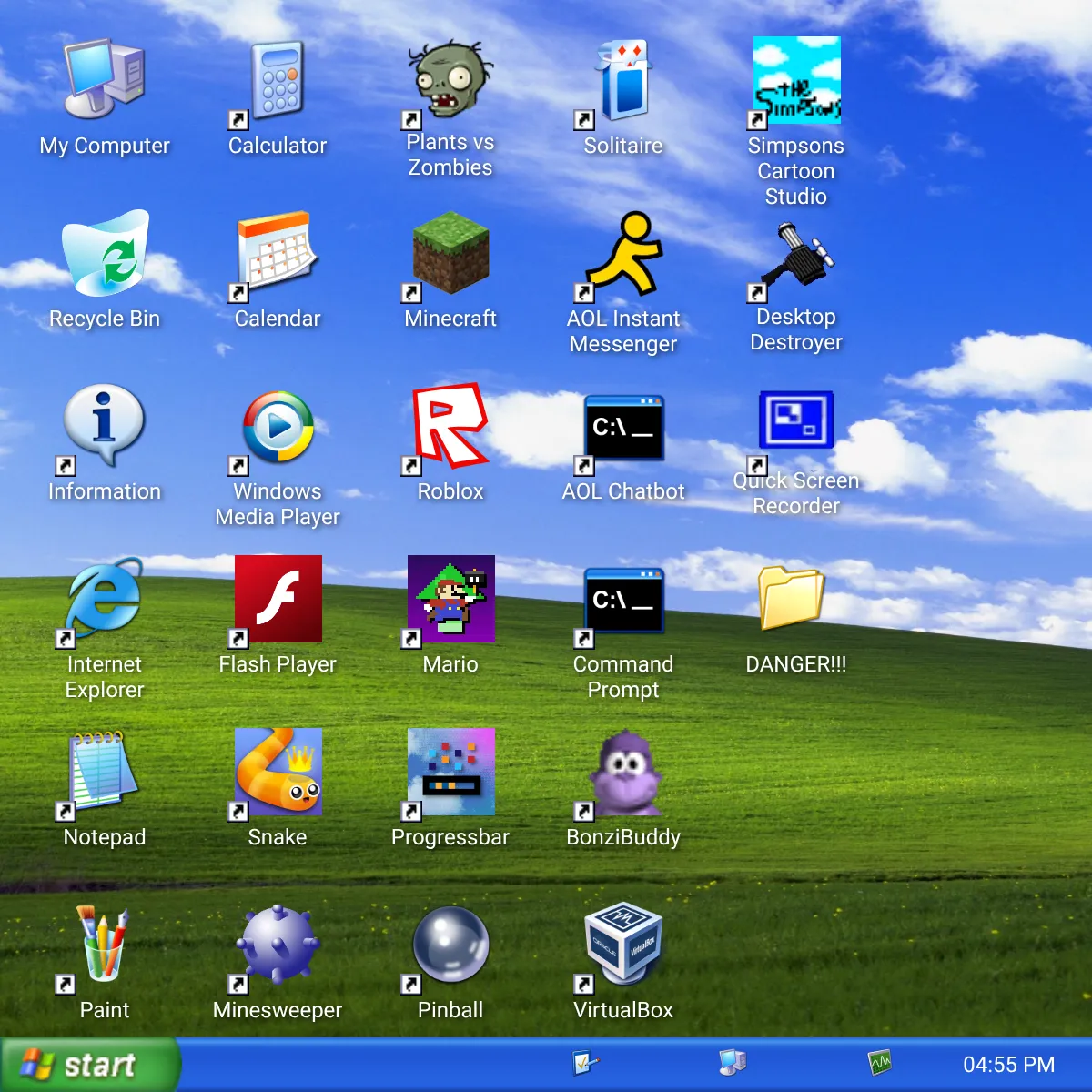Launch Windows Media Player shortcut
This screenshot has height=1092, width=1092.
[x=278, y=428]
